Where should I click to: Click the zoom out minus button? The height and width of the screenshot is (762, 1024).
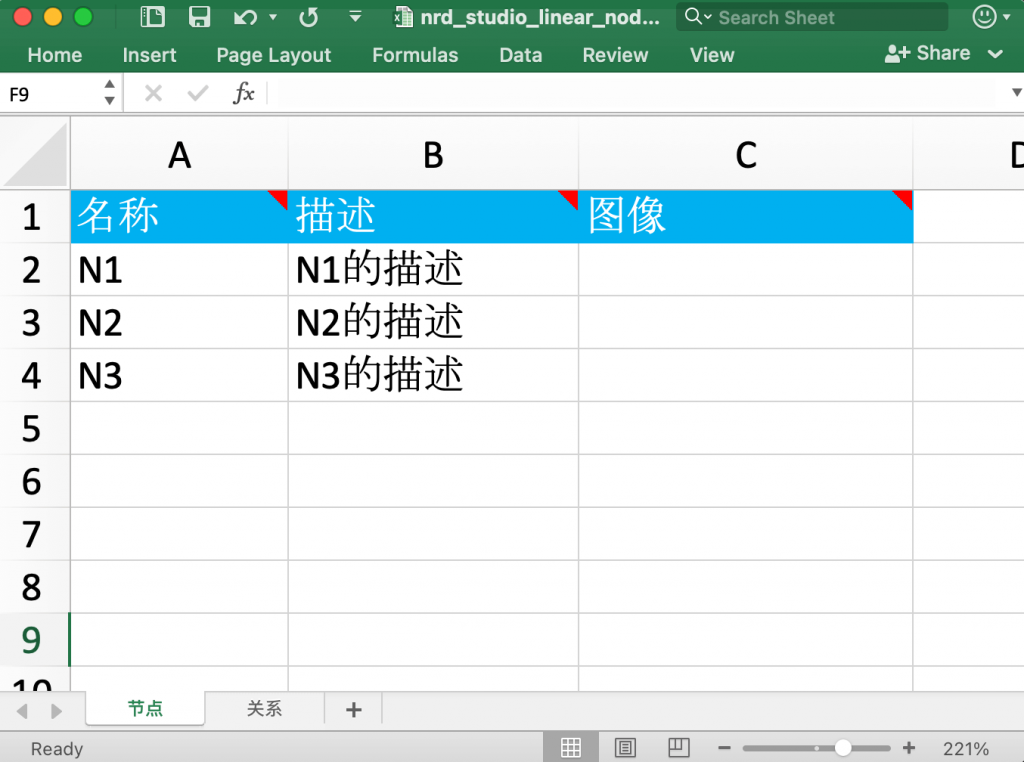(x=724, y=748)
